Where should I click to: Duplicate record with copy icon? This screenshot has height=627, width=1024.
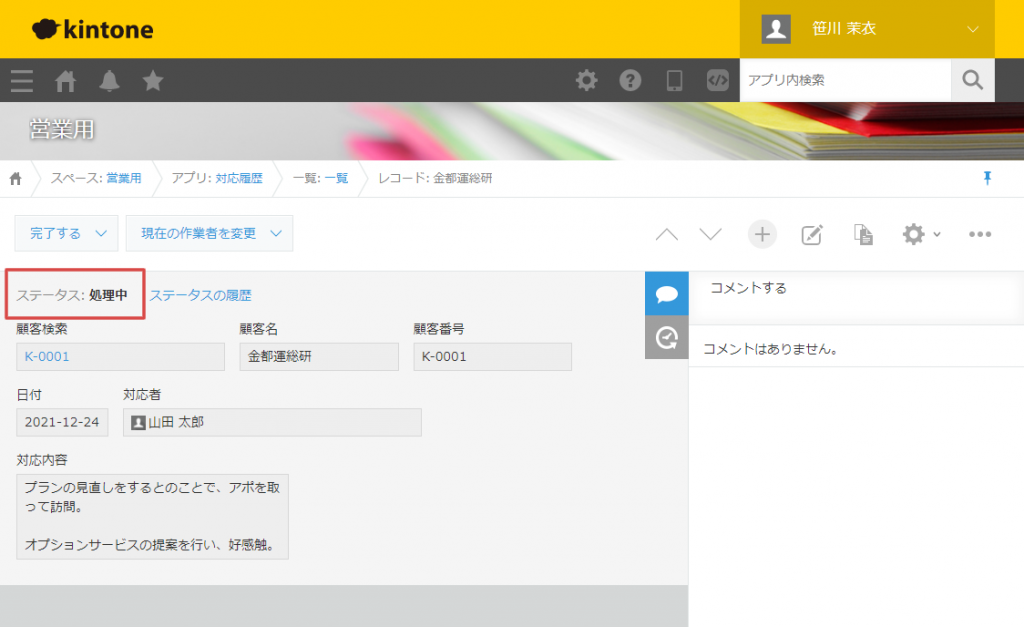(863, 234)
